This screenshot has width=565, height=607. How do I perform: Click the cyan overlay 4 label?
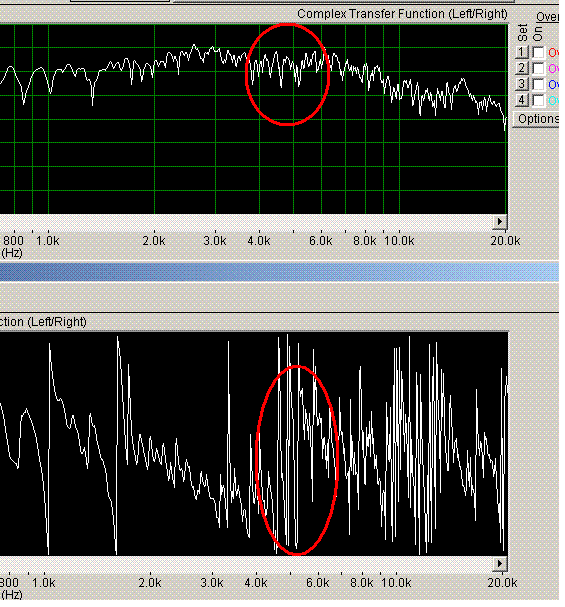point(553,101)
